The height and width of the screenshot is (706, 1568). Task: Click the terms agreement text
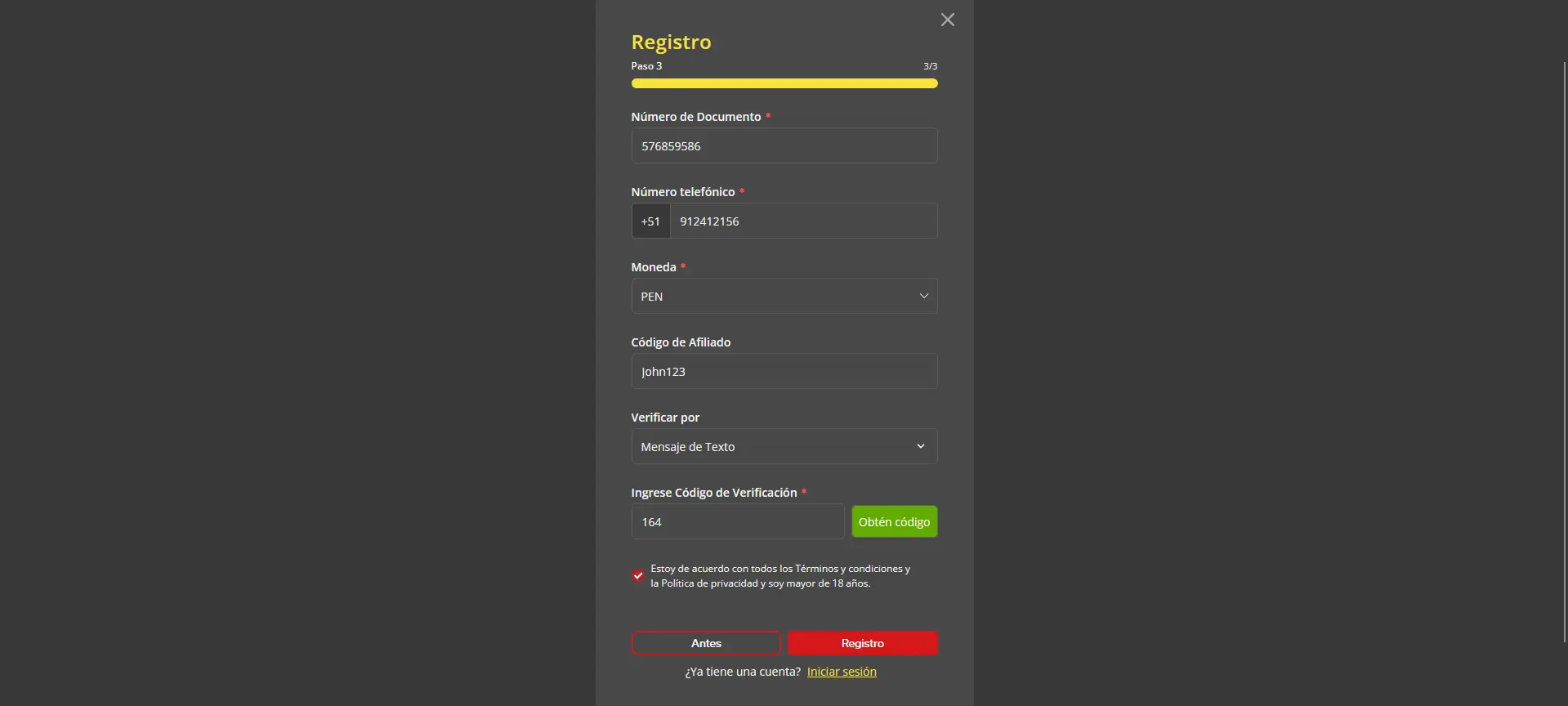pos(780,576)
